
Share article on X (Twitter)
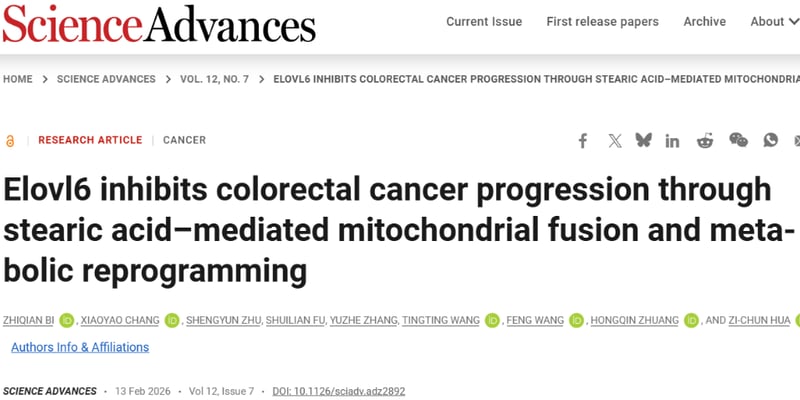tap(615, 141)
